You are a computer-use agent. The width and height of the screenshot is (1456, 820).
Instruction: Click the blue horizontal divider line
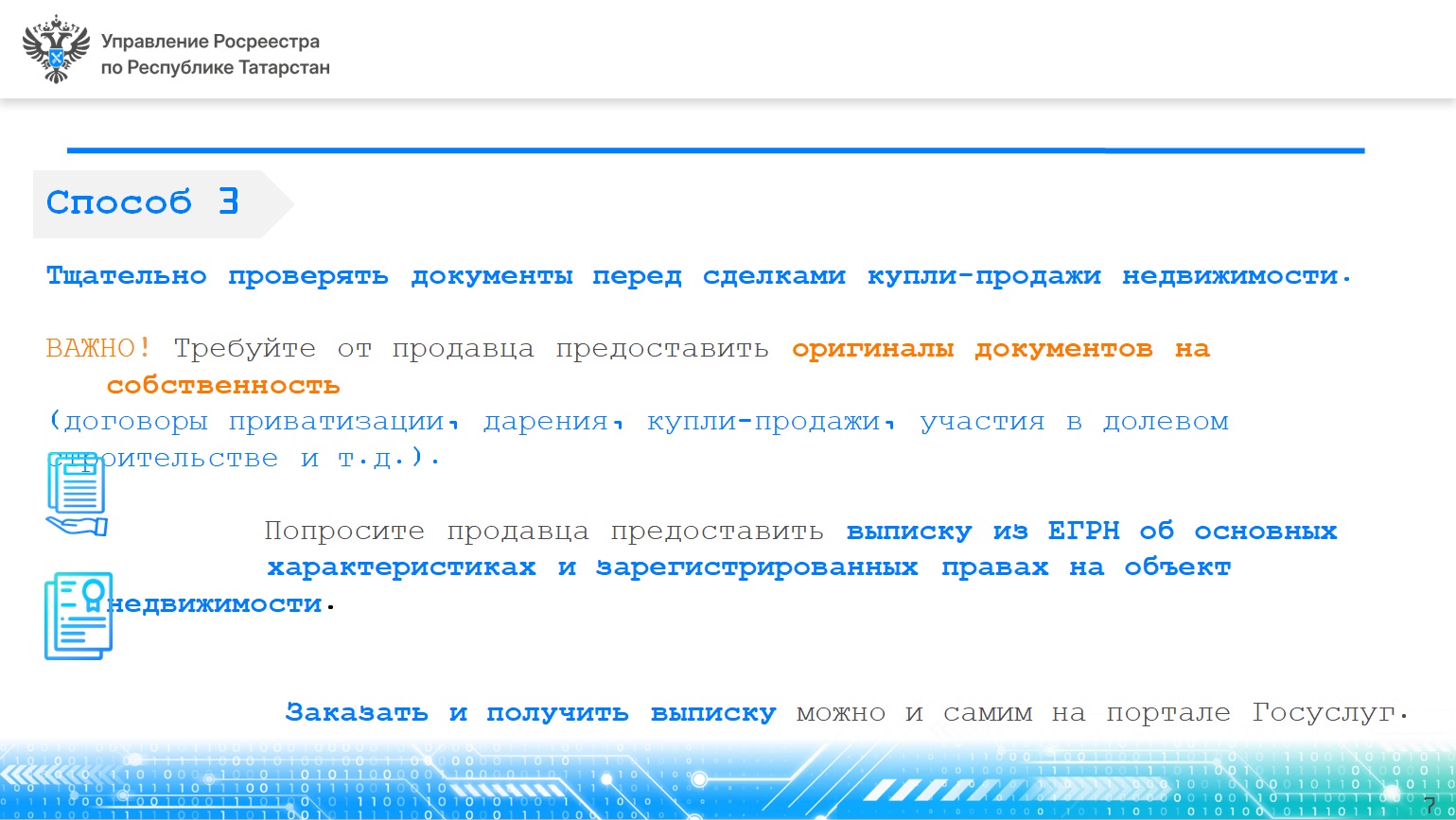pyautogui.click(x=714, y=150)
